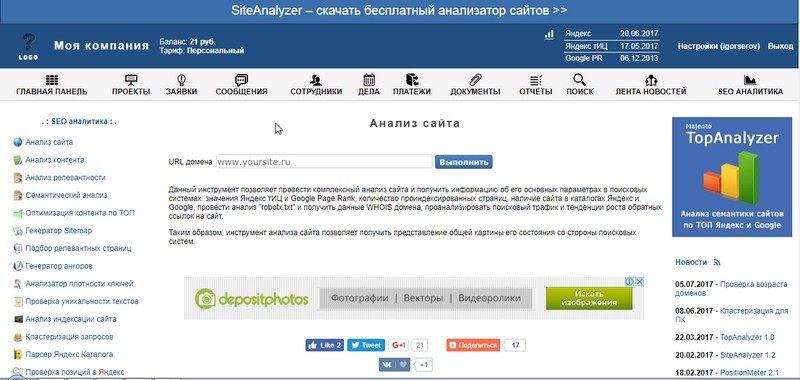Viewport: 800px width, 380px height.
Task: Open the Сообщения chat bubble icon
Action: [x=241, y=80]
